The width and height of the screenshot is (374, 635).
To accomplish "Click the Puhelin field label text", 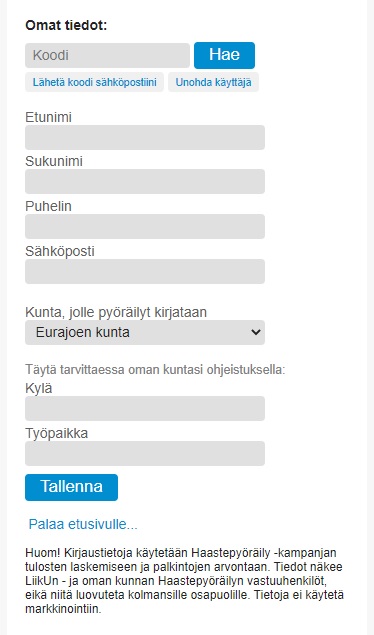I will click(x=48, y=206).
